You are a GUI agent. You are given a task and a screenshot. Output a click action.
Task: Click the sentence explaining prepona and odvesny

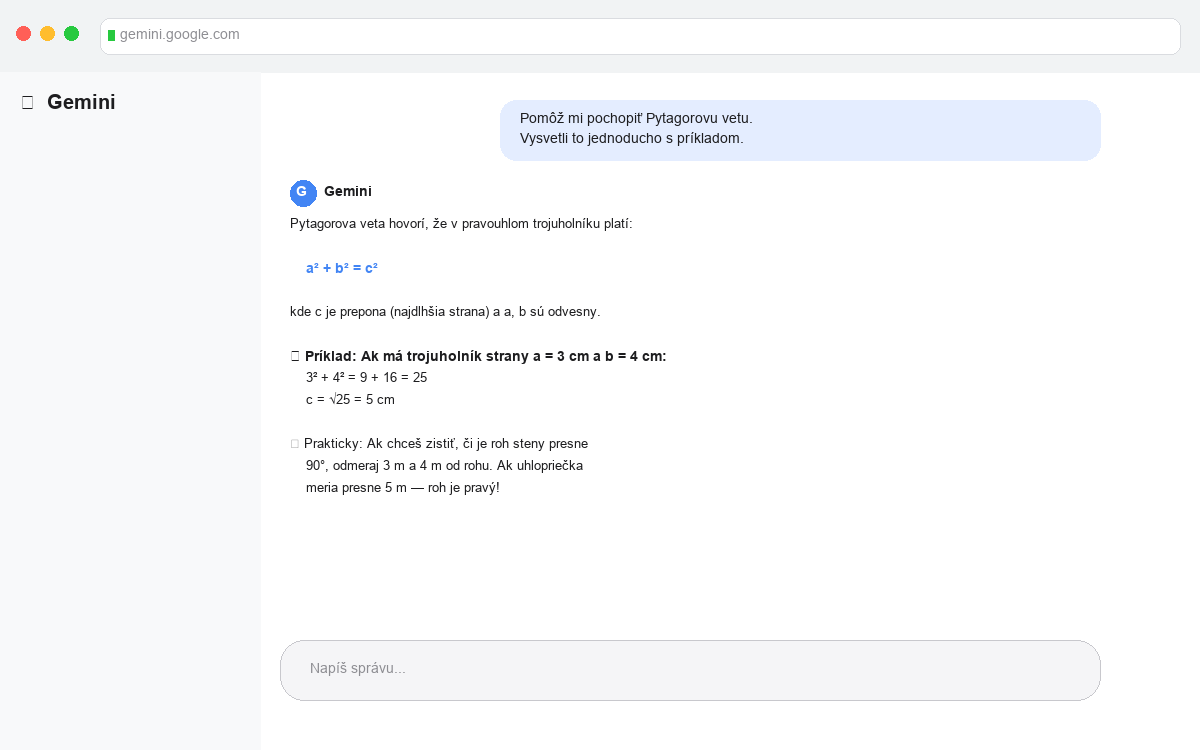pos(445,311)
